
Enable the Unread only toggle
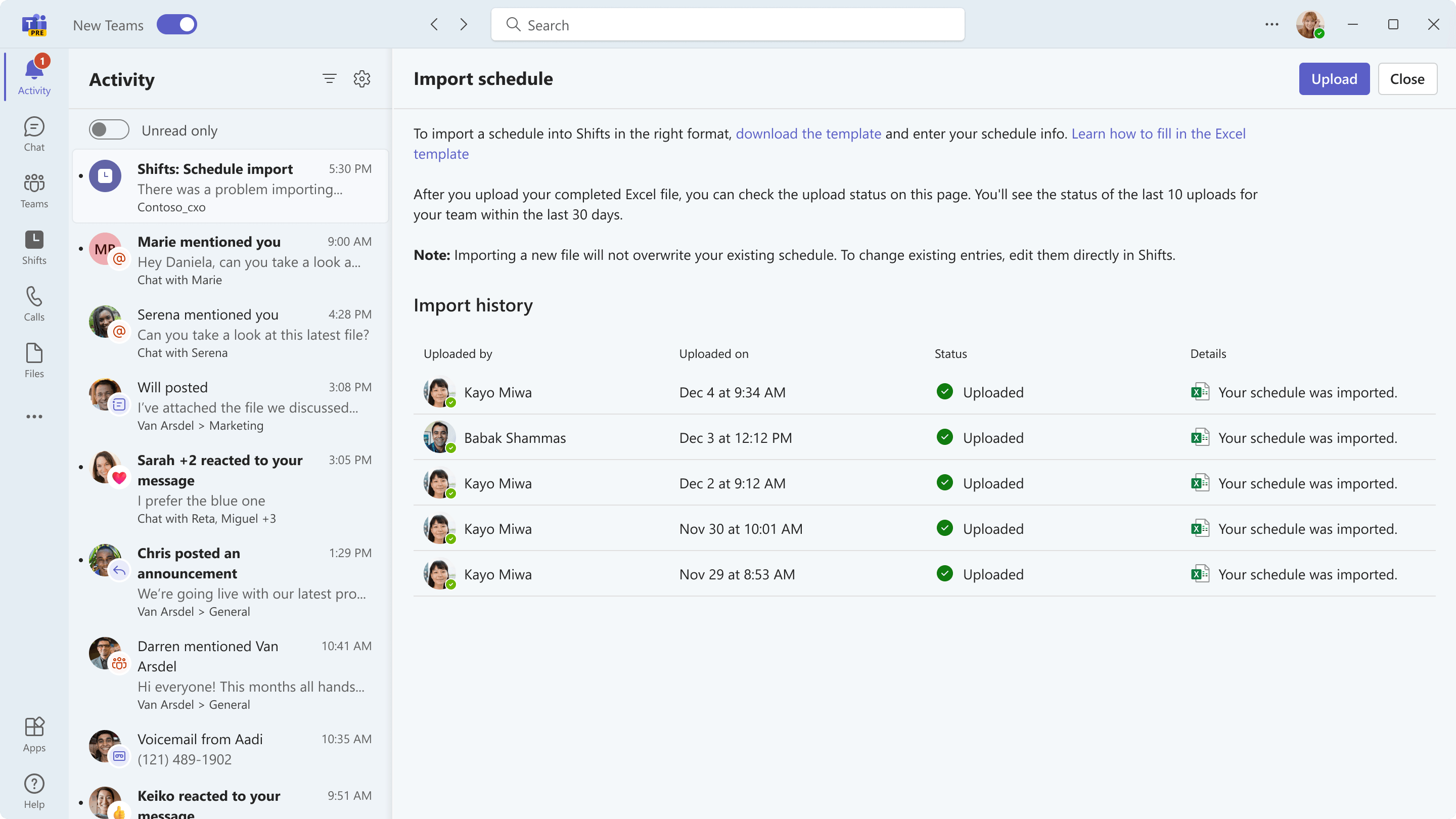point(109,130)
